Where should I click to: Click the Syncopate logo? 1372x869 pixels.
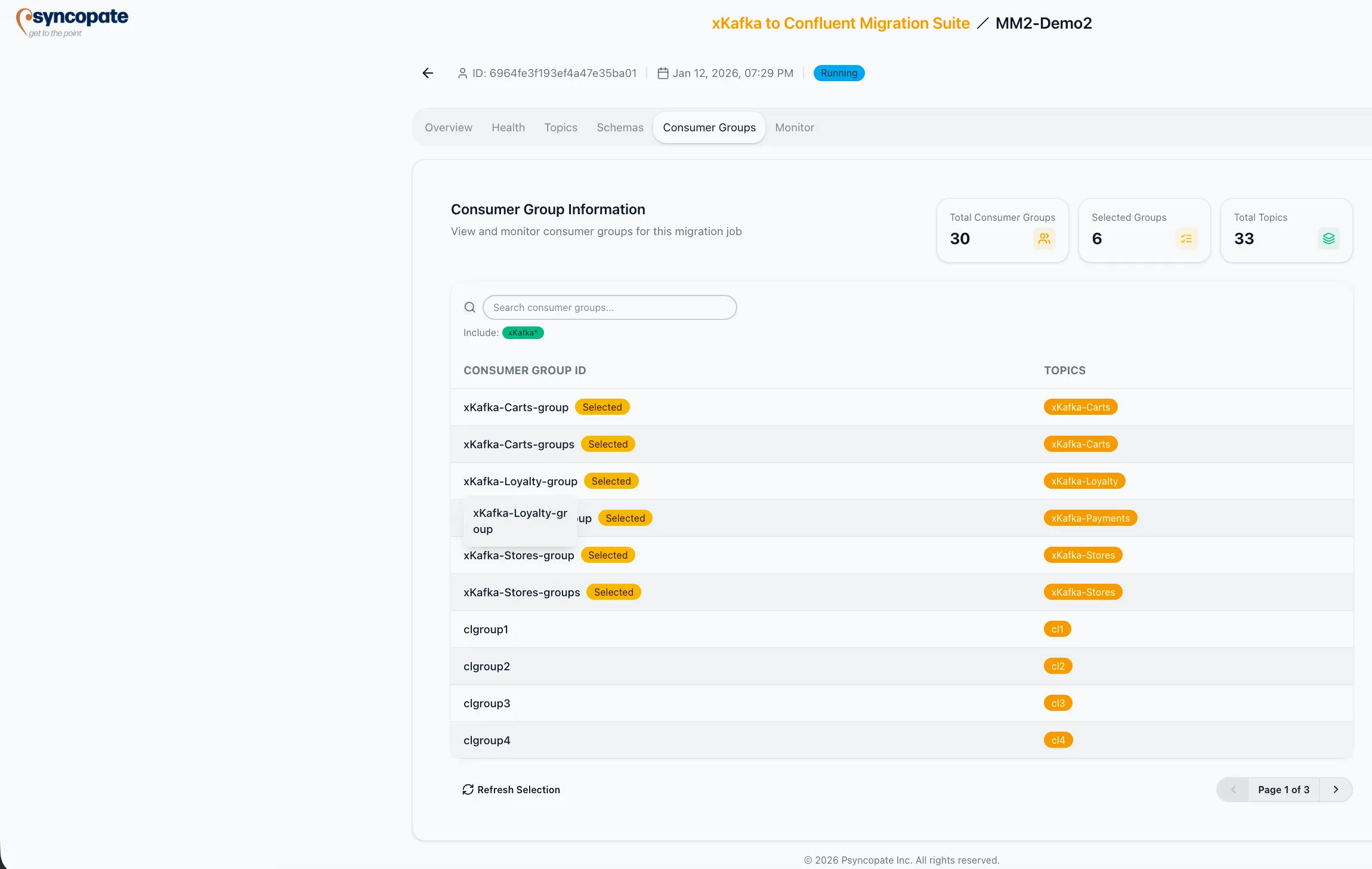click(71, 21)
